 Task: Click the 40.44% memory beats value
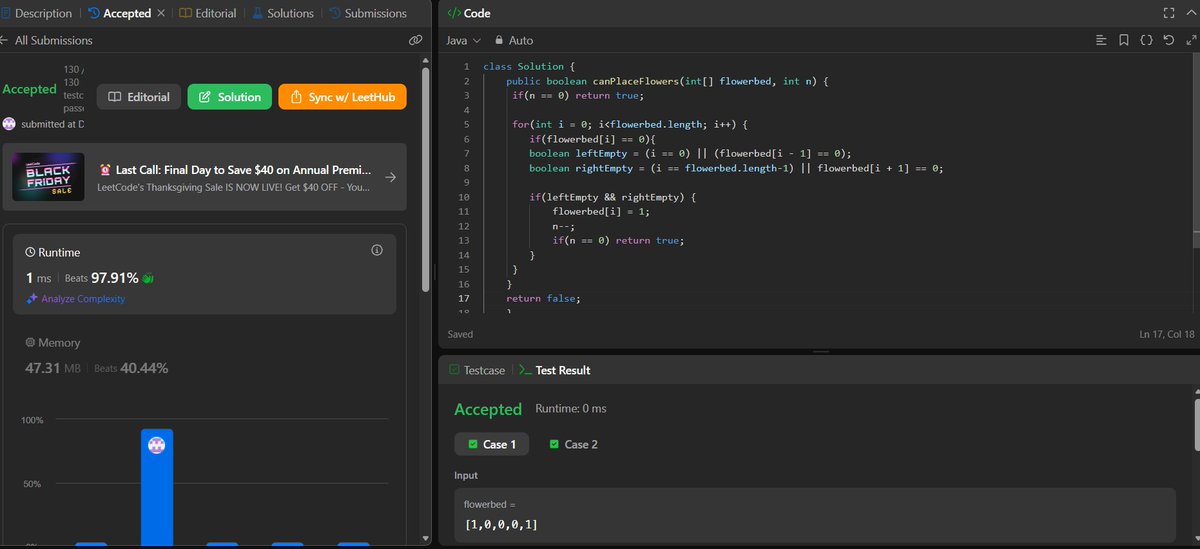pos(144,368)
